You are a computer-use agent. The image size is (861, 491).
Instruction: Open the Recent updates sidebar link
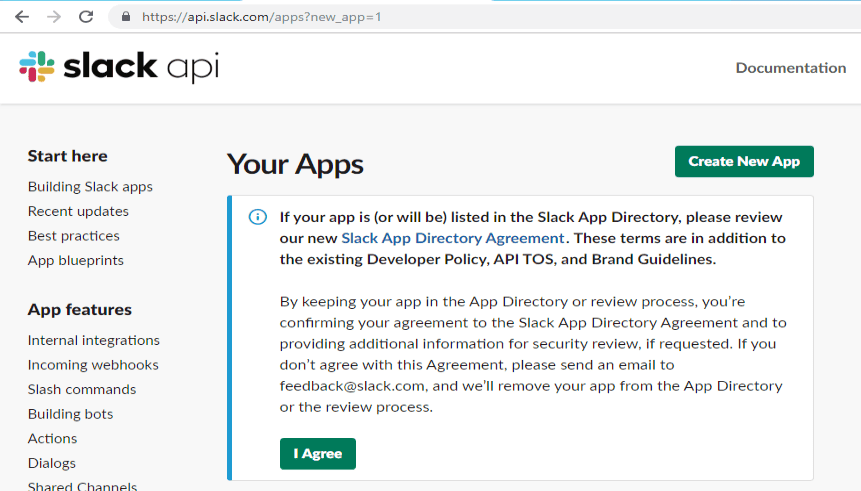(78, 211)
